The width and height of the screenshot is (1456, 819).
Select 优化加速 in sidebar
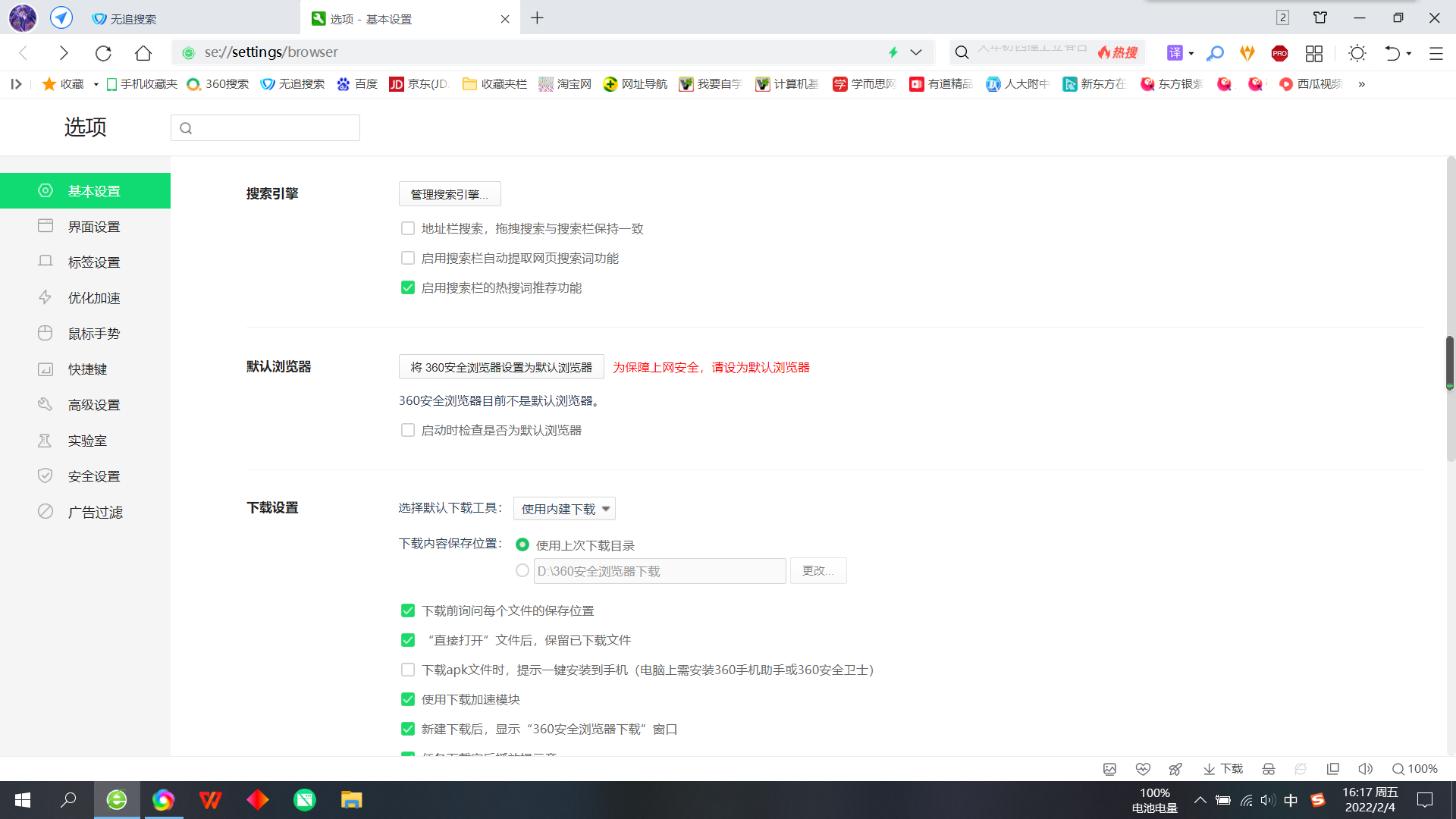click(x=85, y=297)
